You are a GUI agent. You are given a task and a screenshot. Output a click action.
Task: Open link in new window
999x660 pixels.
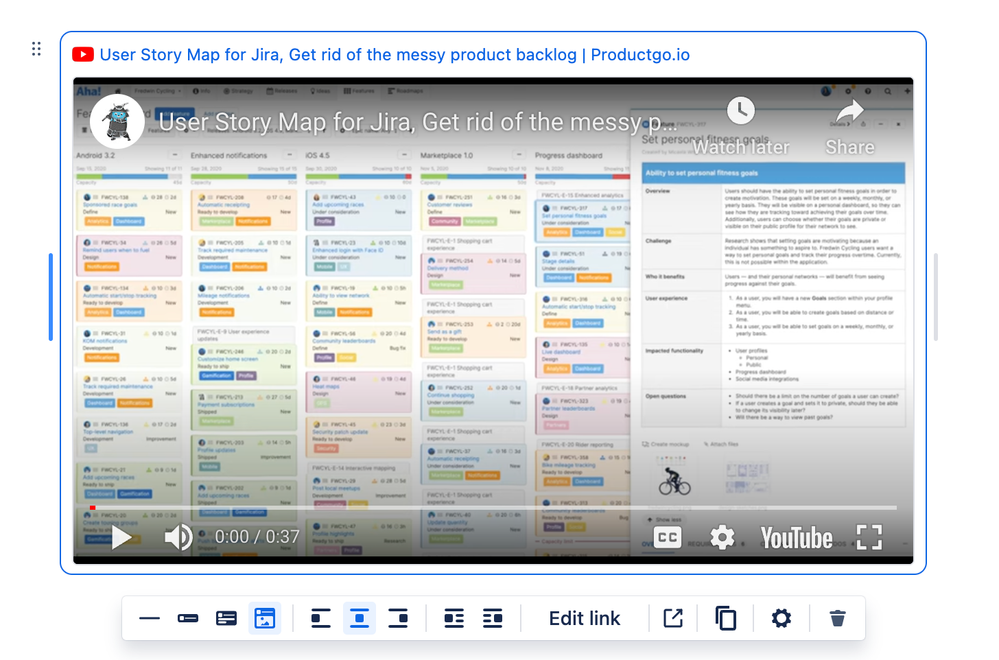(x=673, y=619)
